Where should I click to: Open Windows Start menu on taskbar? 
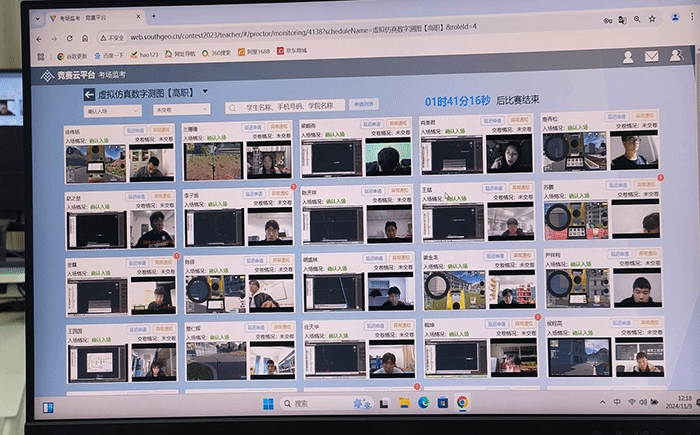tap(267, 403)
